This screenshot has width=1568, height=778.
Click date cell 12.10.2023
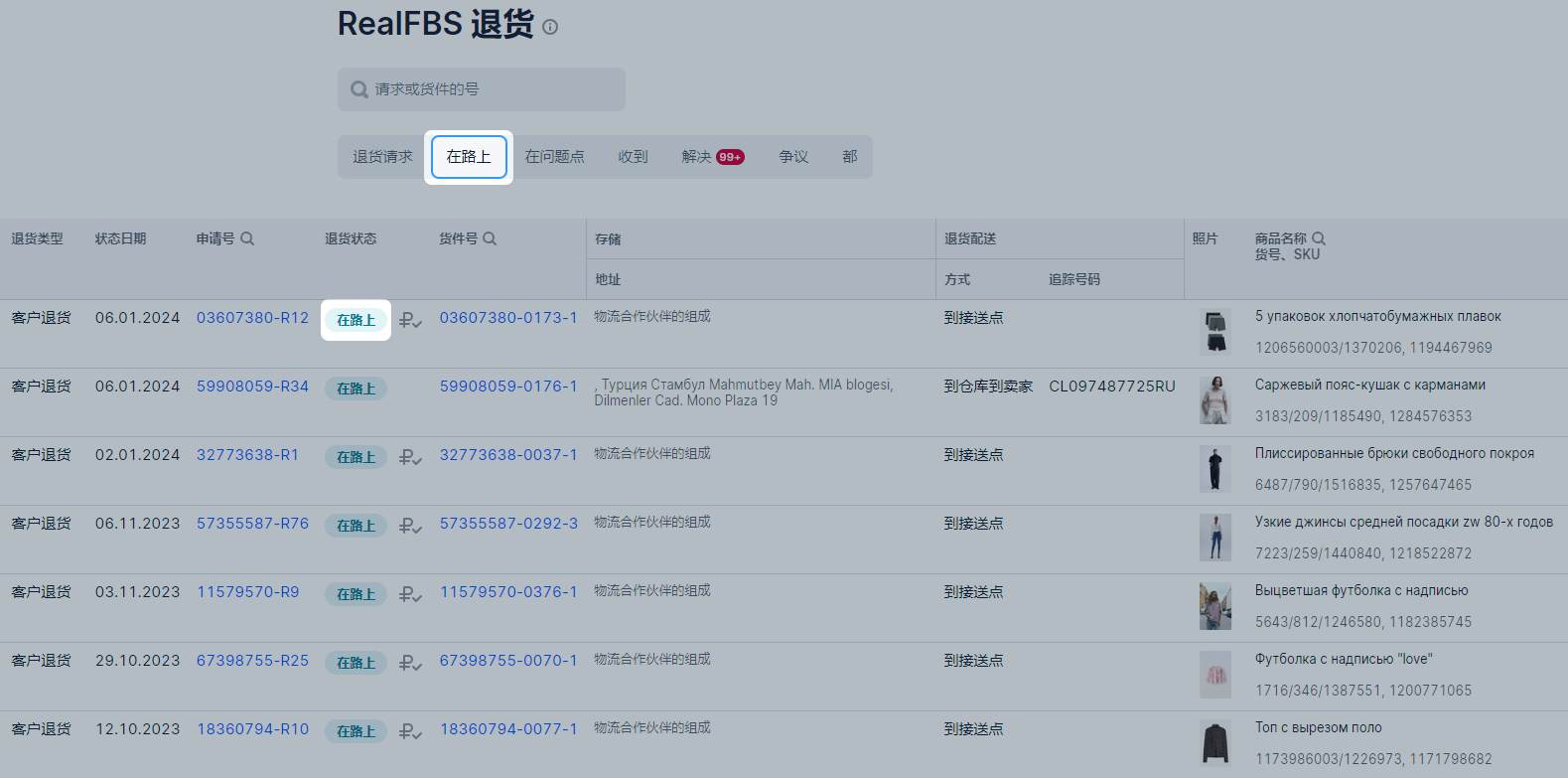click(138, 729)
